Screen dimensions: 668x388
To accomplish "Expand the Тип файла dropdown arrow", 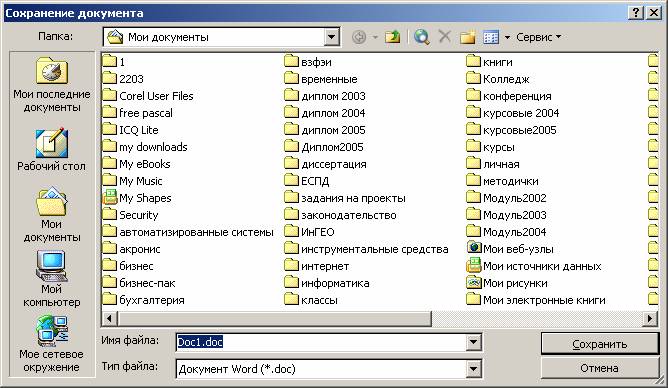I will click(x=473, y=368).
